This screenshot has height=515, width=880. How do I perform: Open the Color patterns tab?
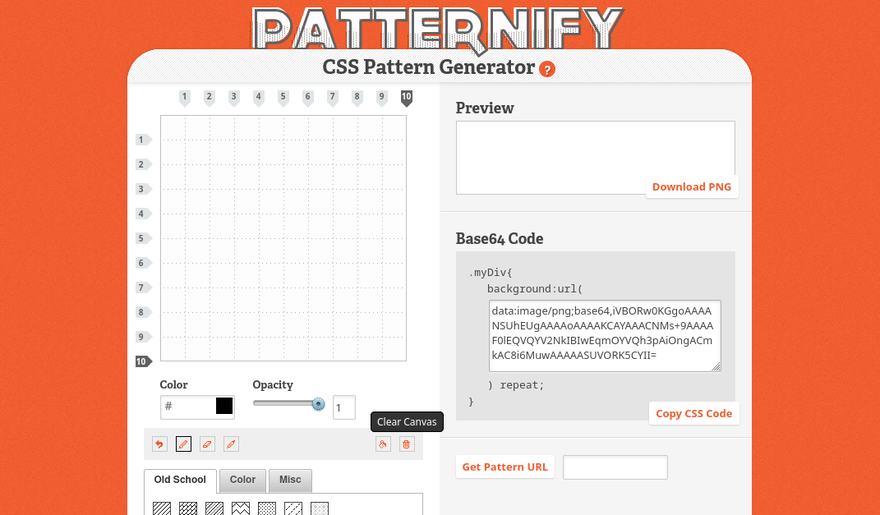(242, 480)
